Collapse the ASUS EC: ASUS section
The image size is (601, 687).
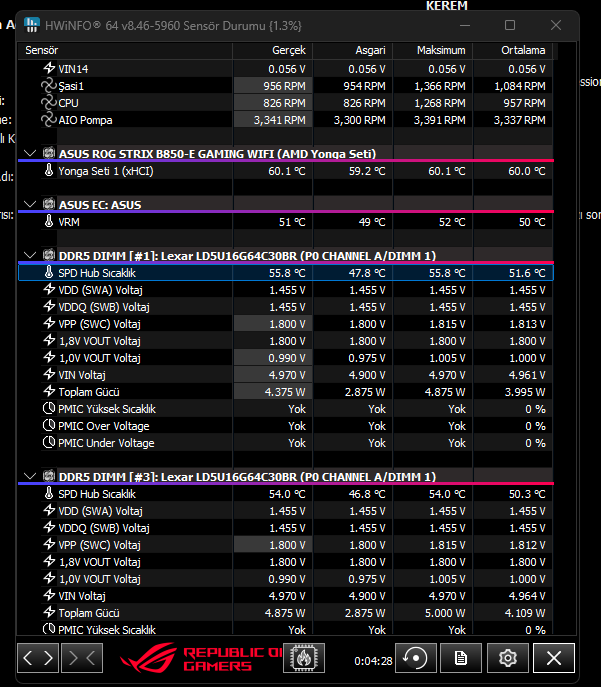[x=30, y=204]
